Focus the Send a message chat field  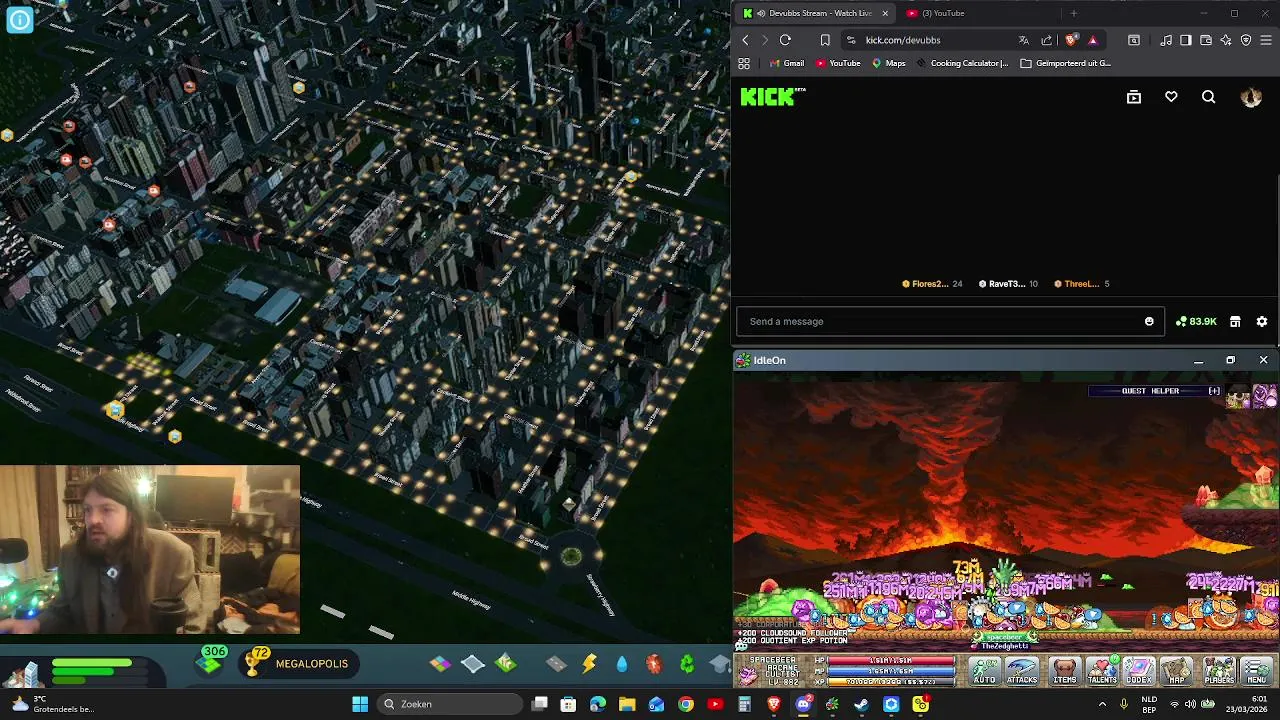click(950, 321)
